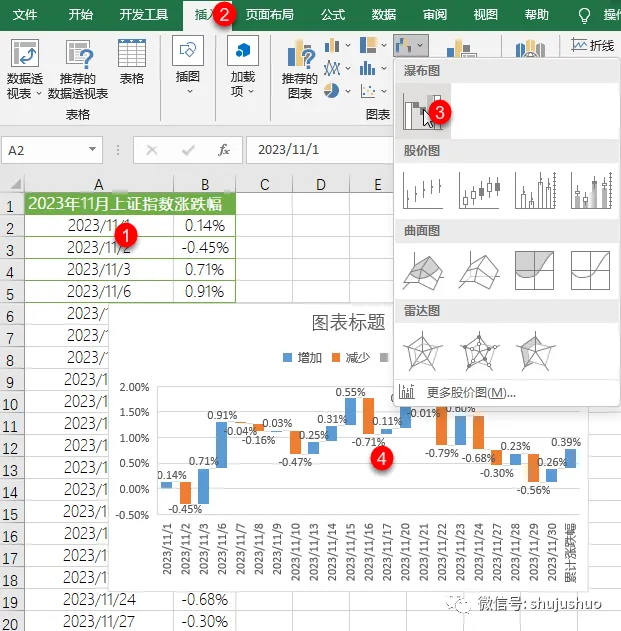This screenshot has width=621, height=631.
Task: Click cell with 2023/11/3
Action: pyautogui.click(x=99, y=269)
